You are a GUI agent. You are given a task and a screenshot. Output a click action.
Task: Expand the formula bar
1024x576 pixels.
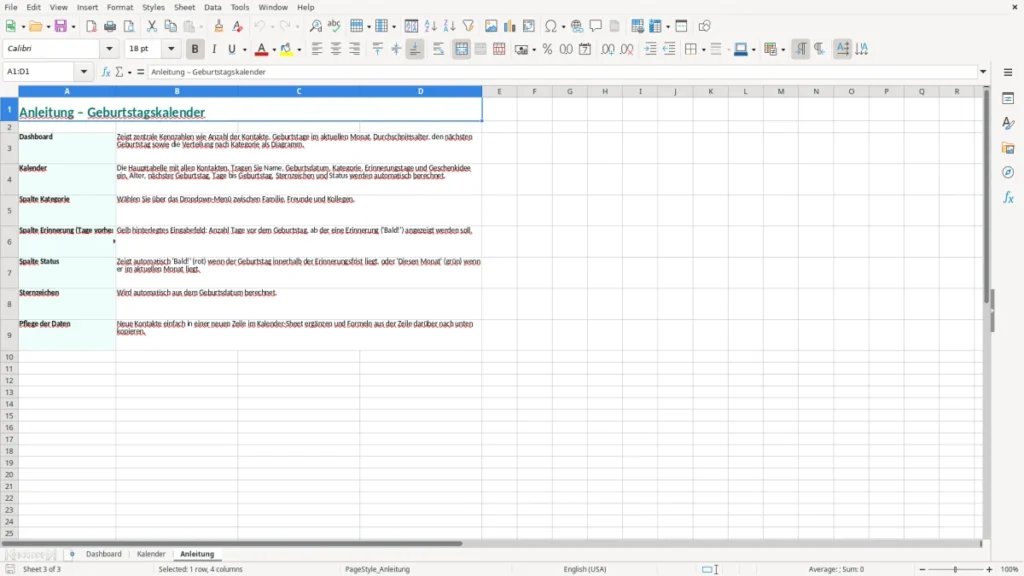click(983, 72)
